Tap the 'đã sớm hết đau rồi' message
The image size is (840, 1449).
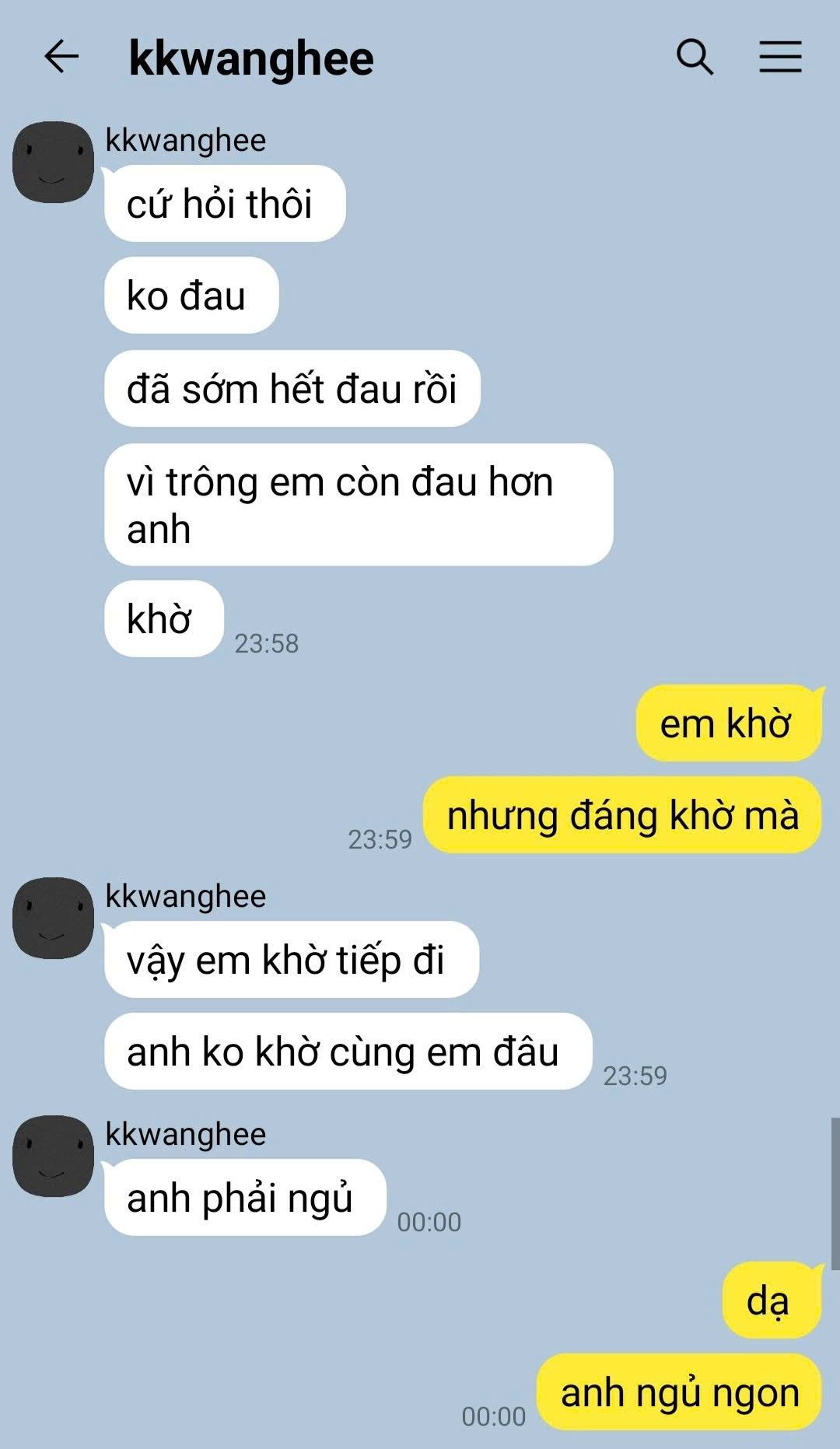[x=292, y=388]
